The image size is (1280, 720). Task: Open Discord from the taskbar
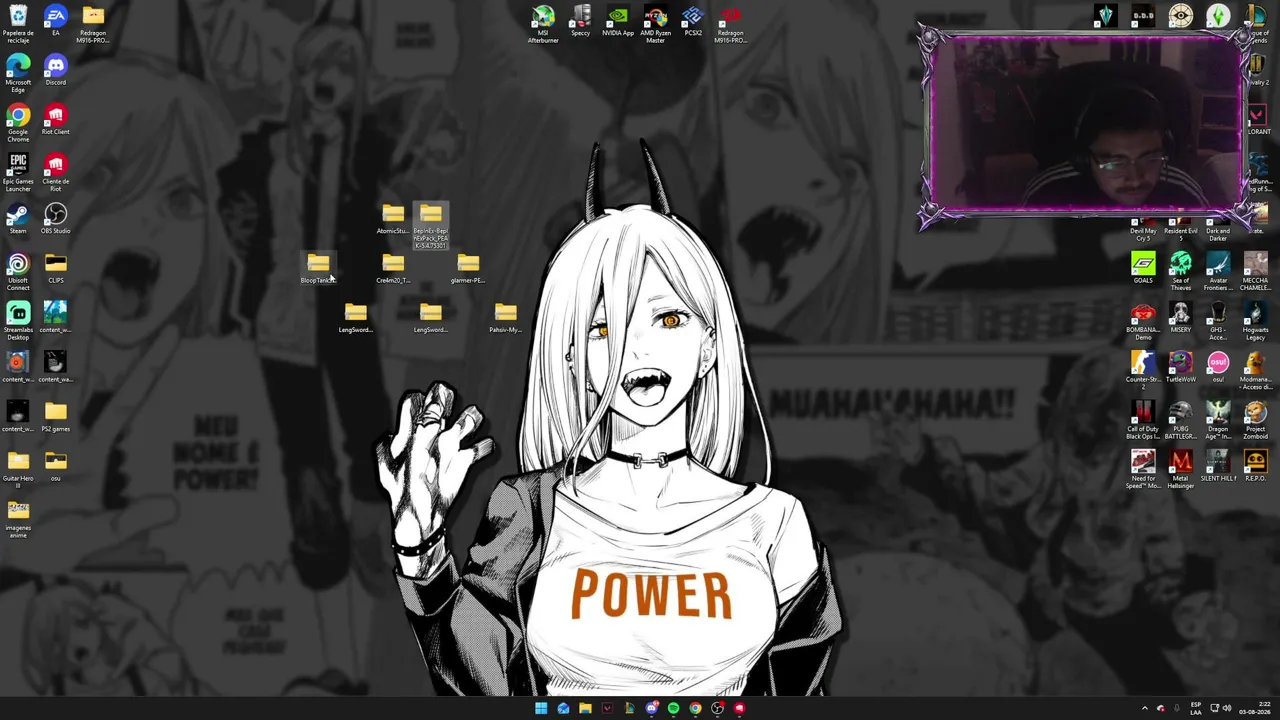tap(651, 708)
